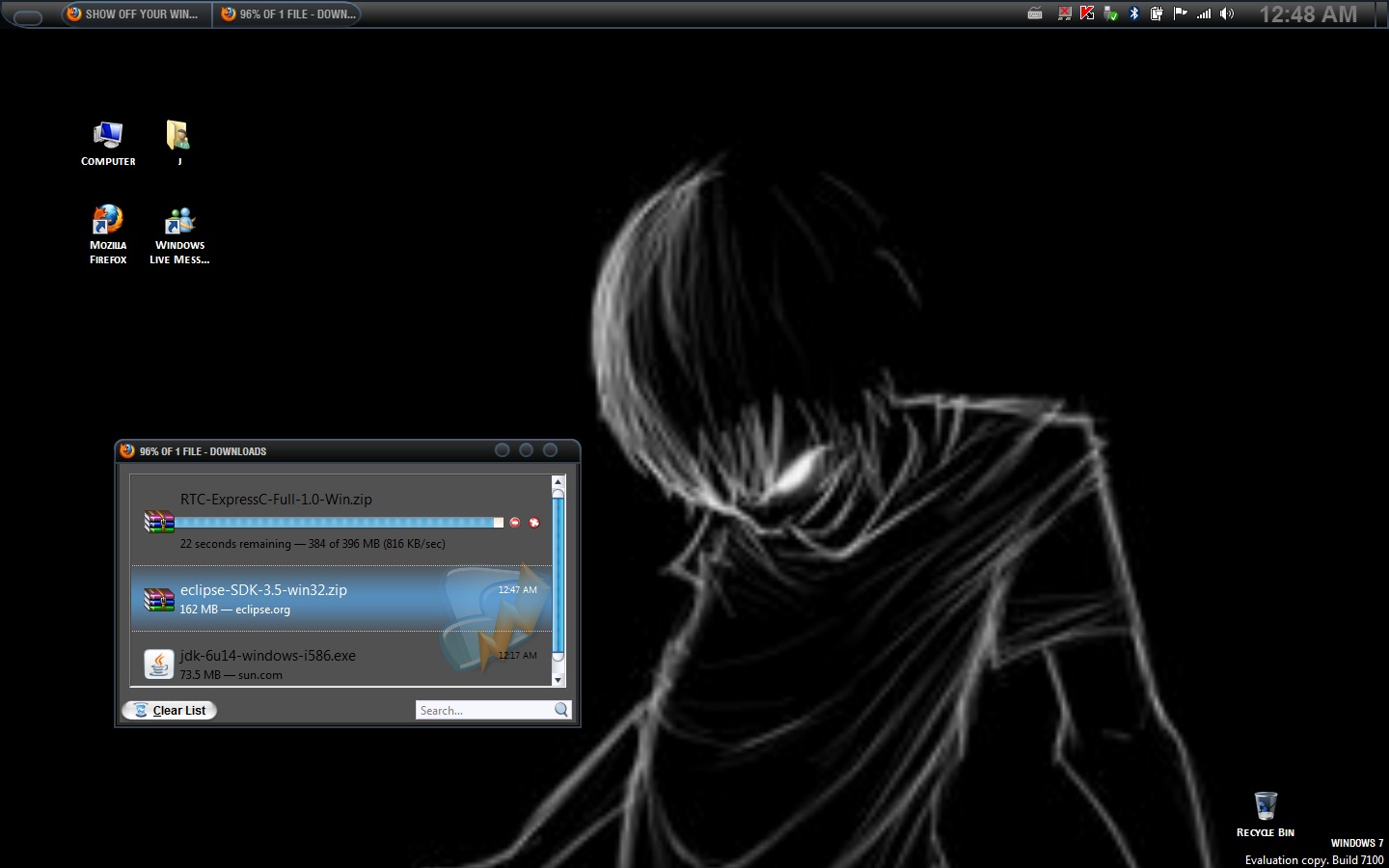
Task: Open the Mozilla Firefox desktop shortcut
Action: [108, 234]
